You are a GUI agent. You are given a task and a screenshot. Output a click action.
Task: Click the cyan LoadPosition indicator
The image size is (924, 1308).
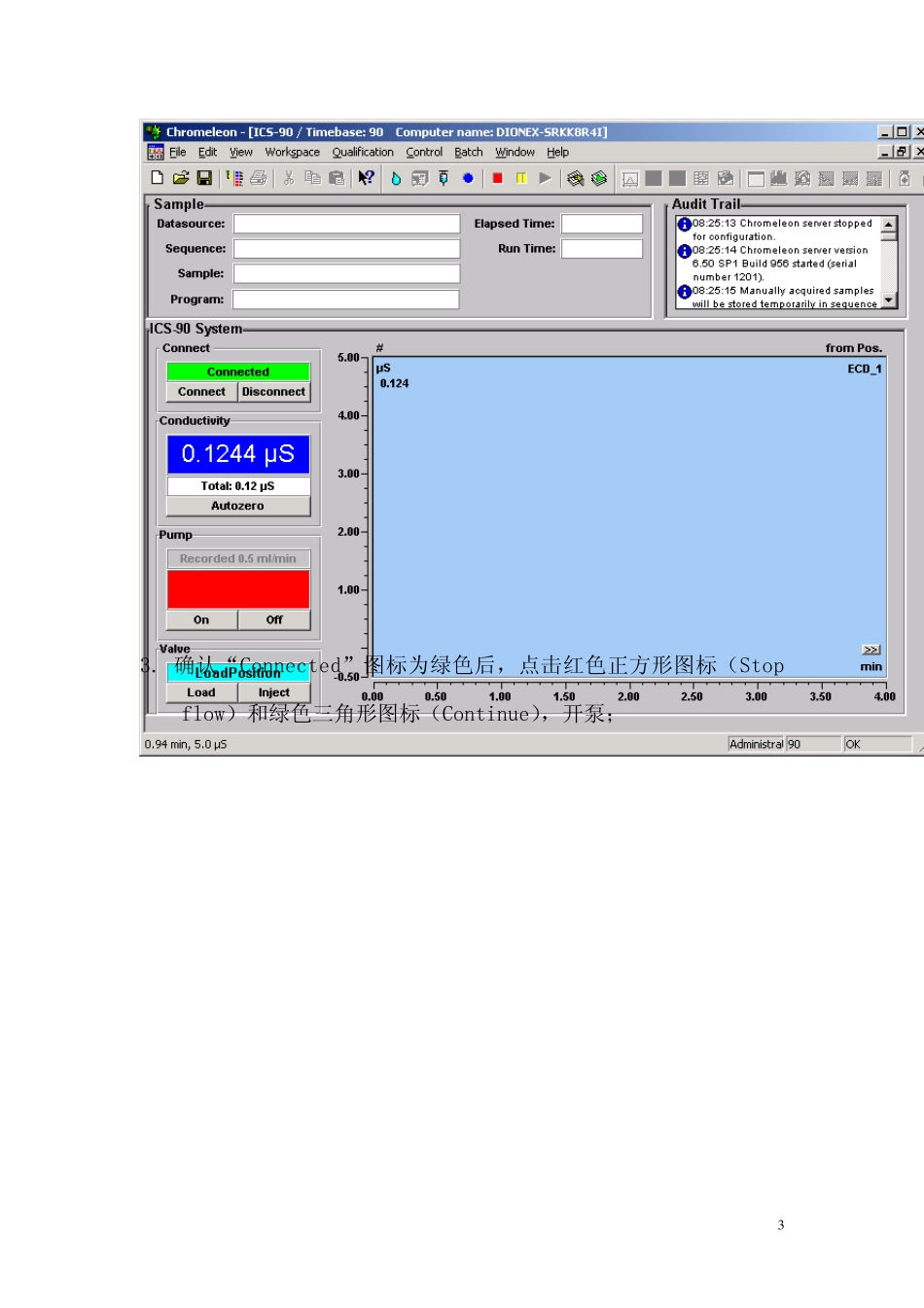(238, 672)
